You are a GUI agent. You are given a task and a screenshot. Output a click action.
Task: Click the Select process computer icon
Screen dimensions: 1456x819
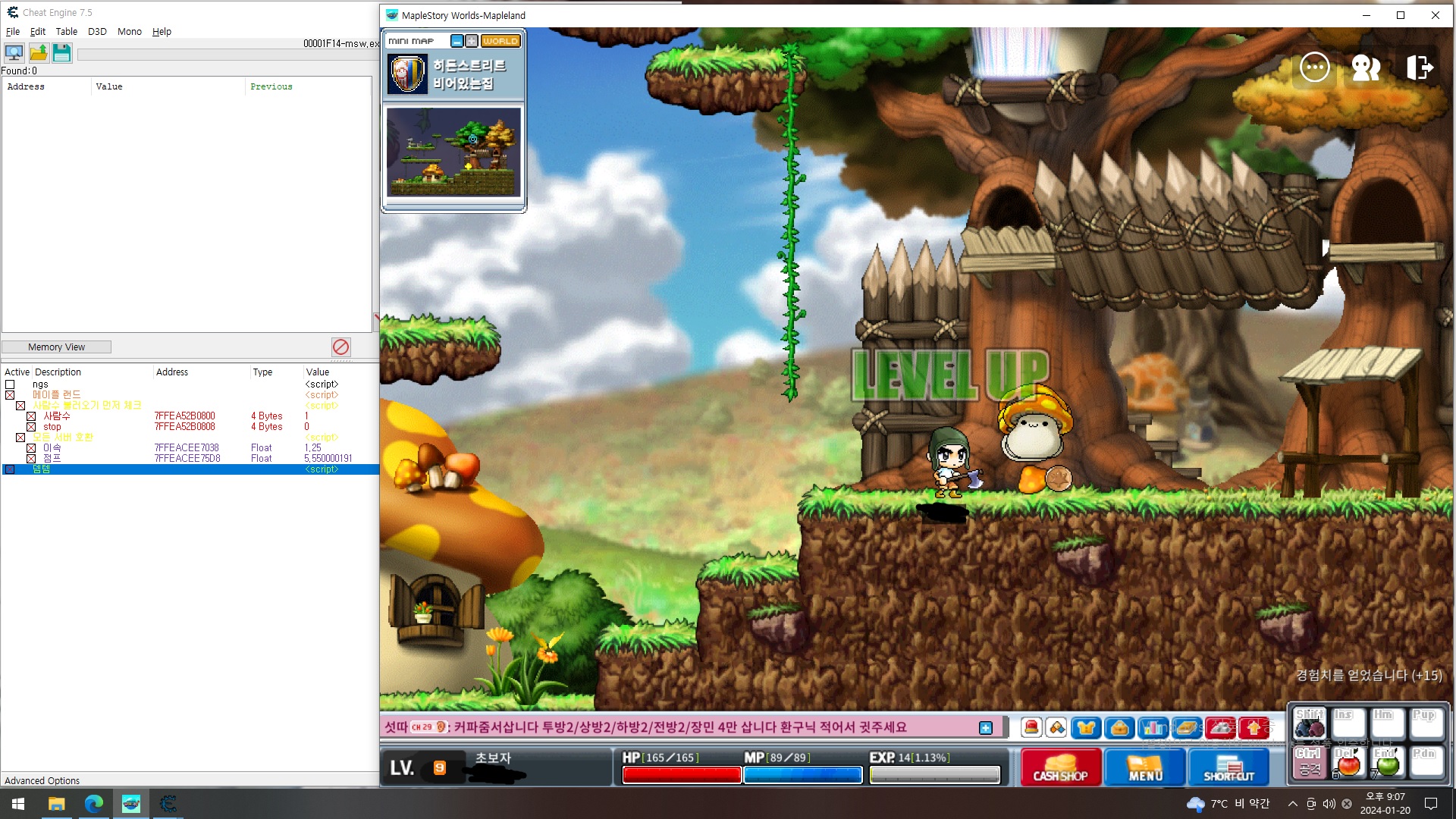tap(14, 52)
